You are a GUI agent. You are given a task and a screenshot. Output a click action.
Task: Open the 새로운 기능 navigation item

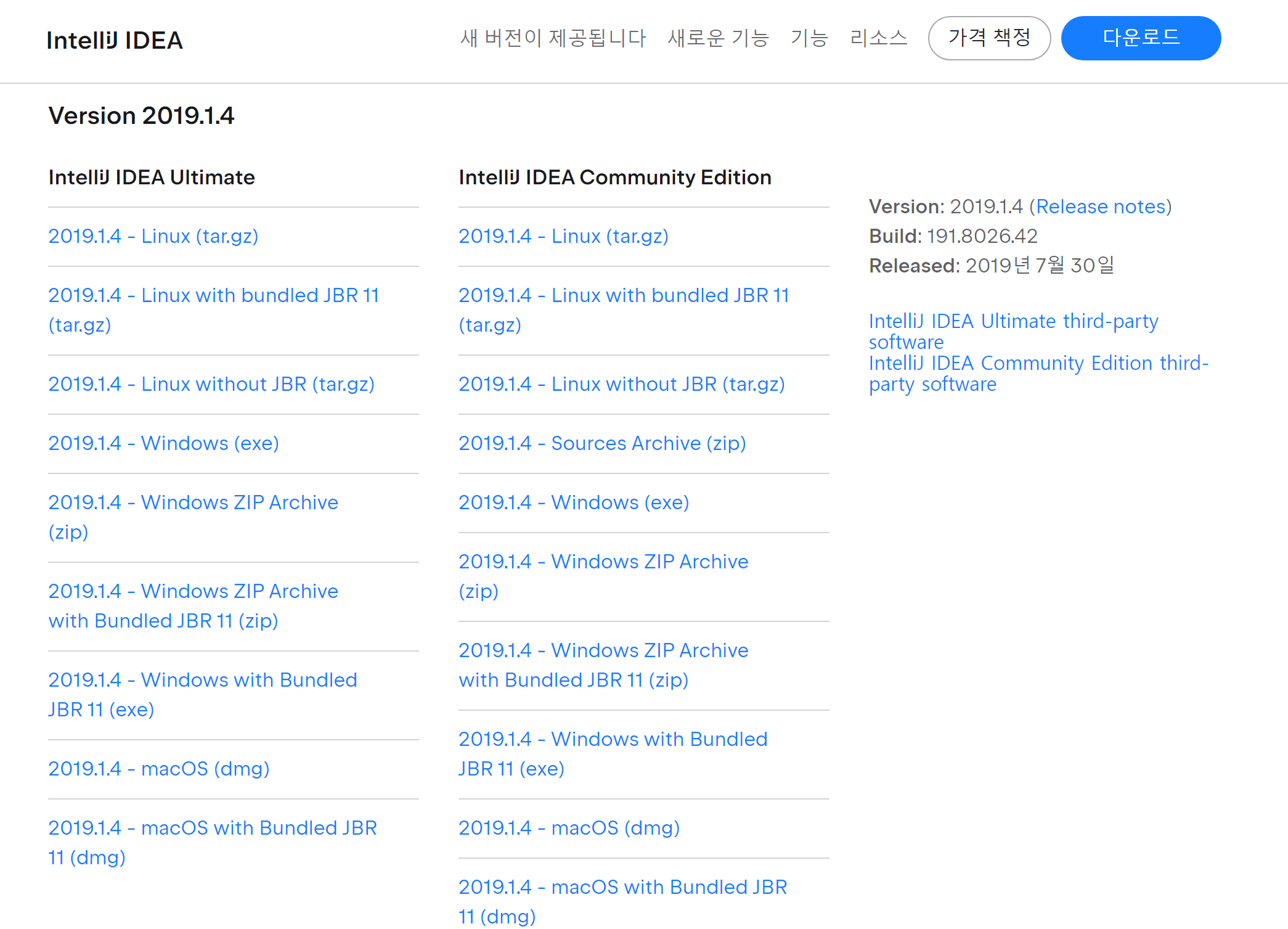pyautogui.click(x=718, y=38)
